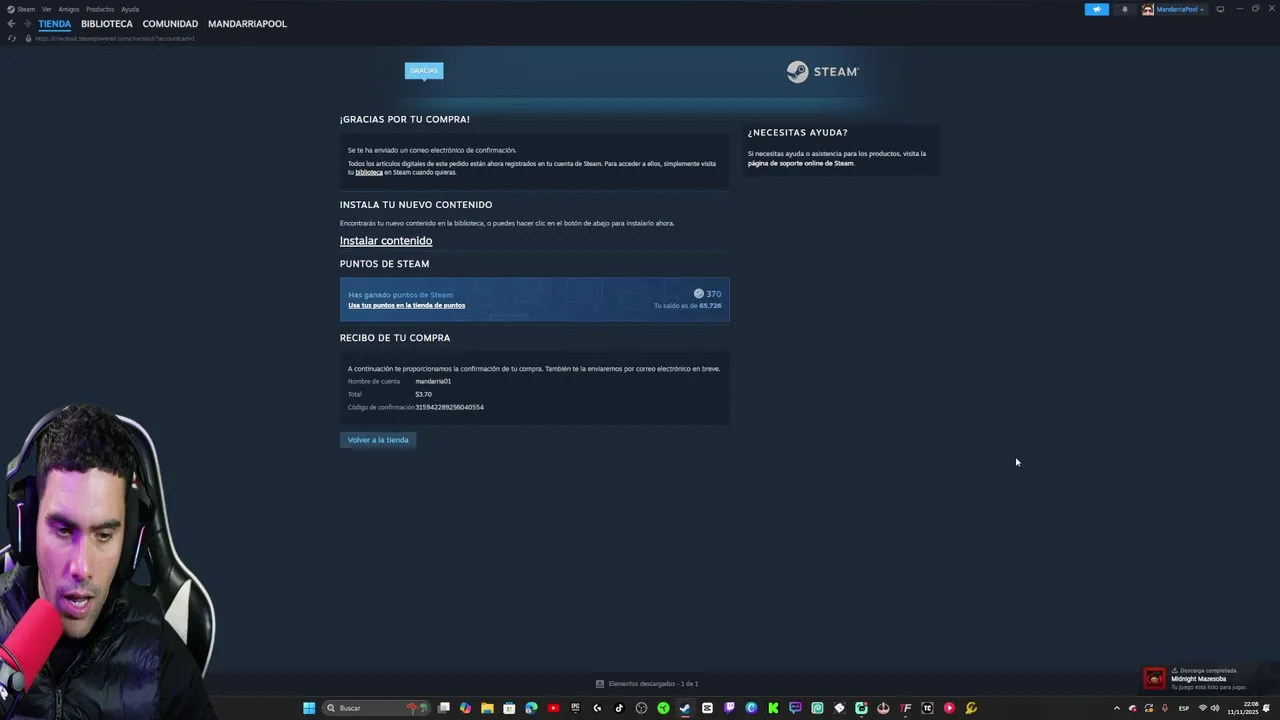Open Epic Games Launcher on the taskbar

575,708
